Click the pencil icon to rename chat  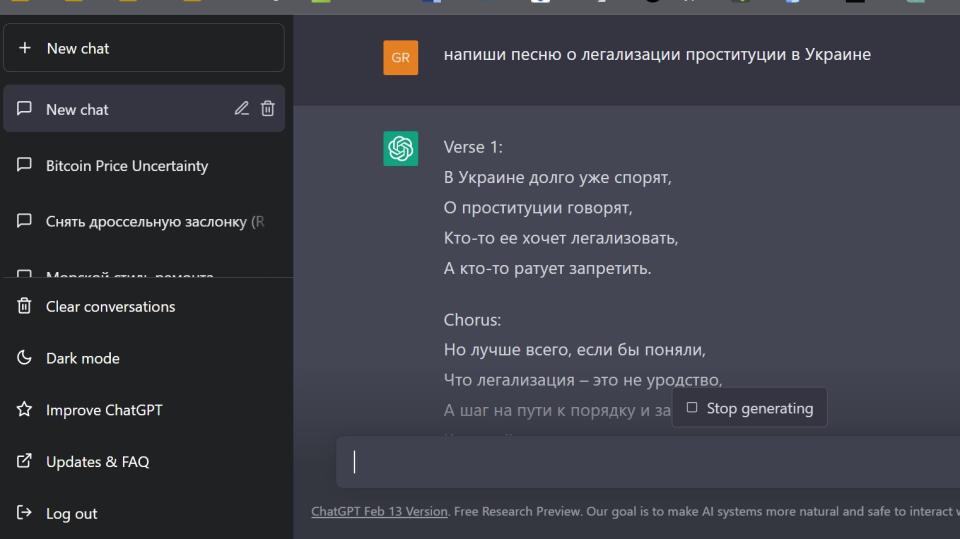[x=241, y=109]
